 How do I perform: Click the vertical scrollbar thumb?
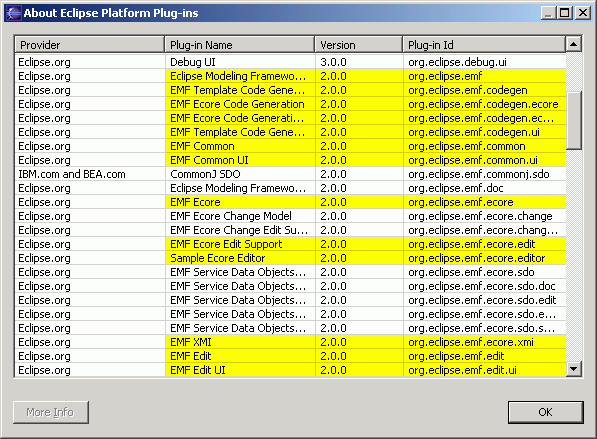pos(573,121)
